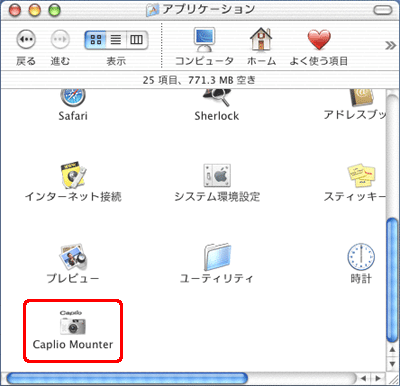Toggle toolbar with the title bar pill button

pyautogui.click(x=383, y=10)
